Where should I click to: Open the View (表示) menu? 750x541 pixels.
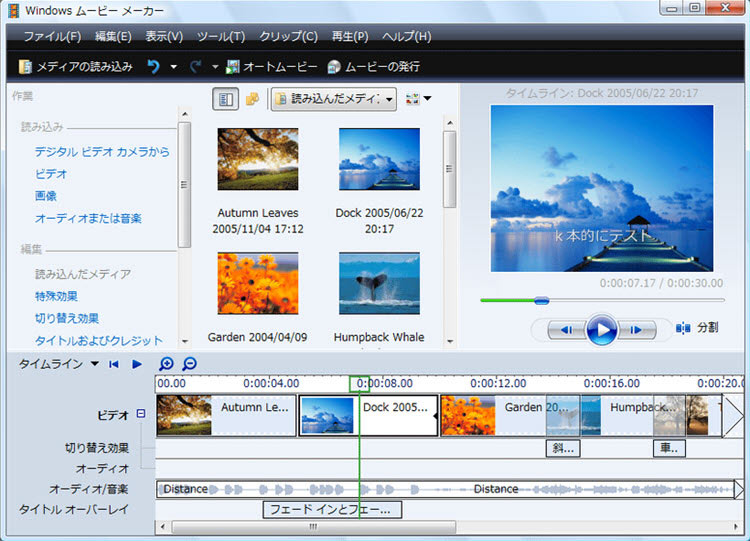point(164,36)
